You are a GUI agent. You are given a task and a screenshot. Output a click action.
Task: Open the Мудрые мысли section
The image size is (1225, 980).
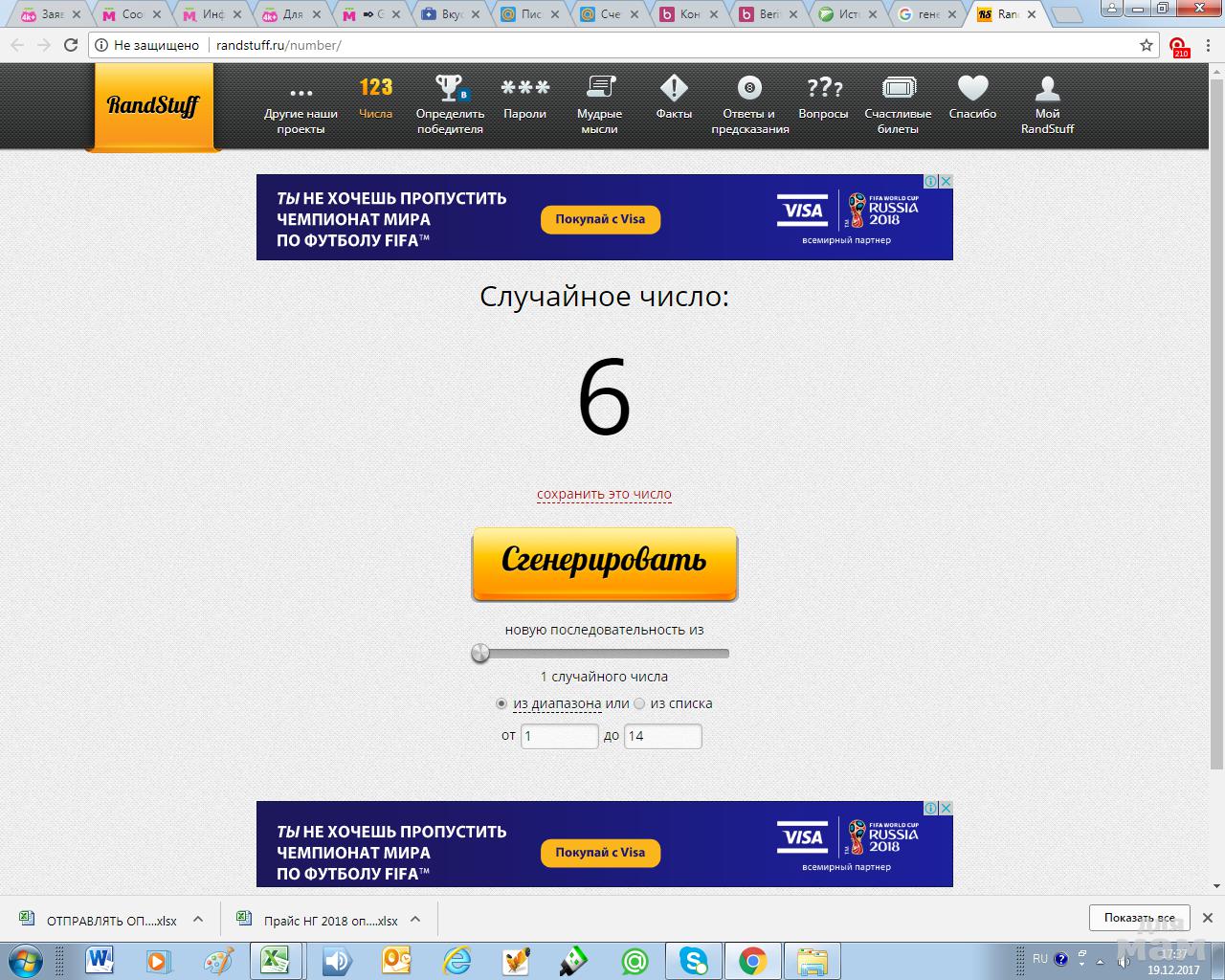(x=599, y=89)
